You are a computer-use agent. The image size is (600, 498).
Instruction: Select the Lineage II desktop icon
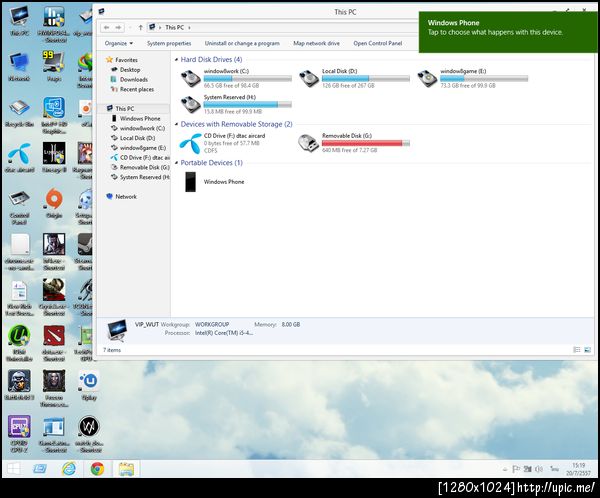tap(54, 157)
